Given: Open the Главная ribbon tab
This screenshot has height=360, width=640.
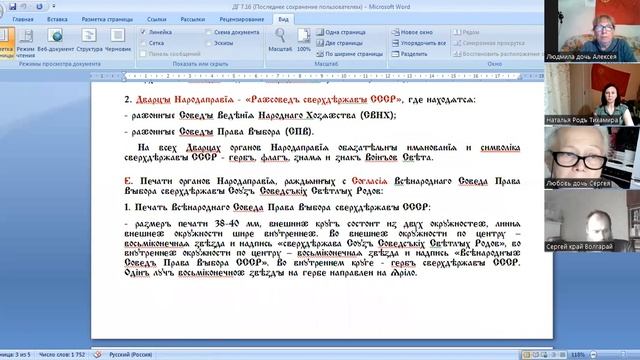Looking at the screenshot, I should [23, 19].
